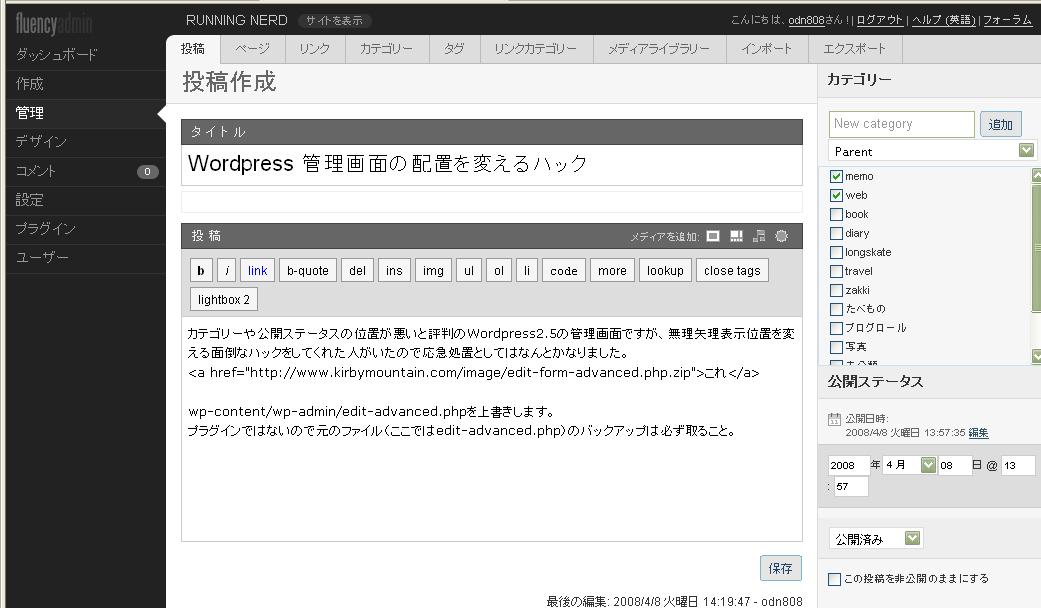Go to the リンクカテゴリー tab

coord(536,49)
